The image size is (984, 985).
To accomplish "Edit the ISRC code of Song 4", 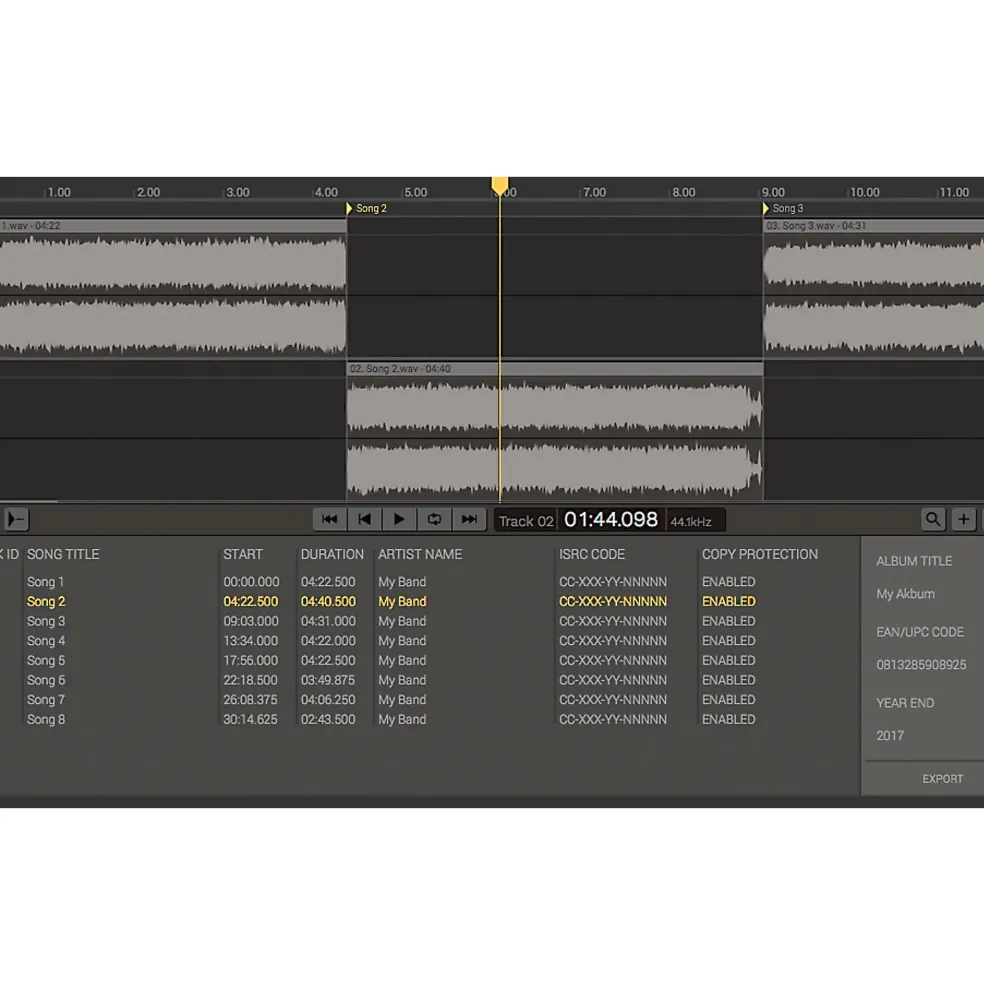I will pos(613,641).
